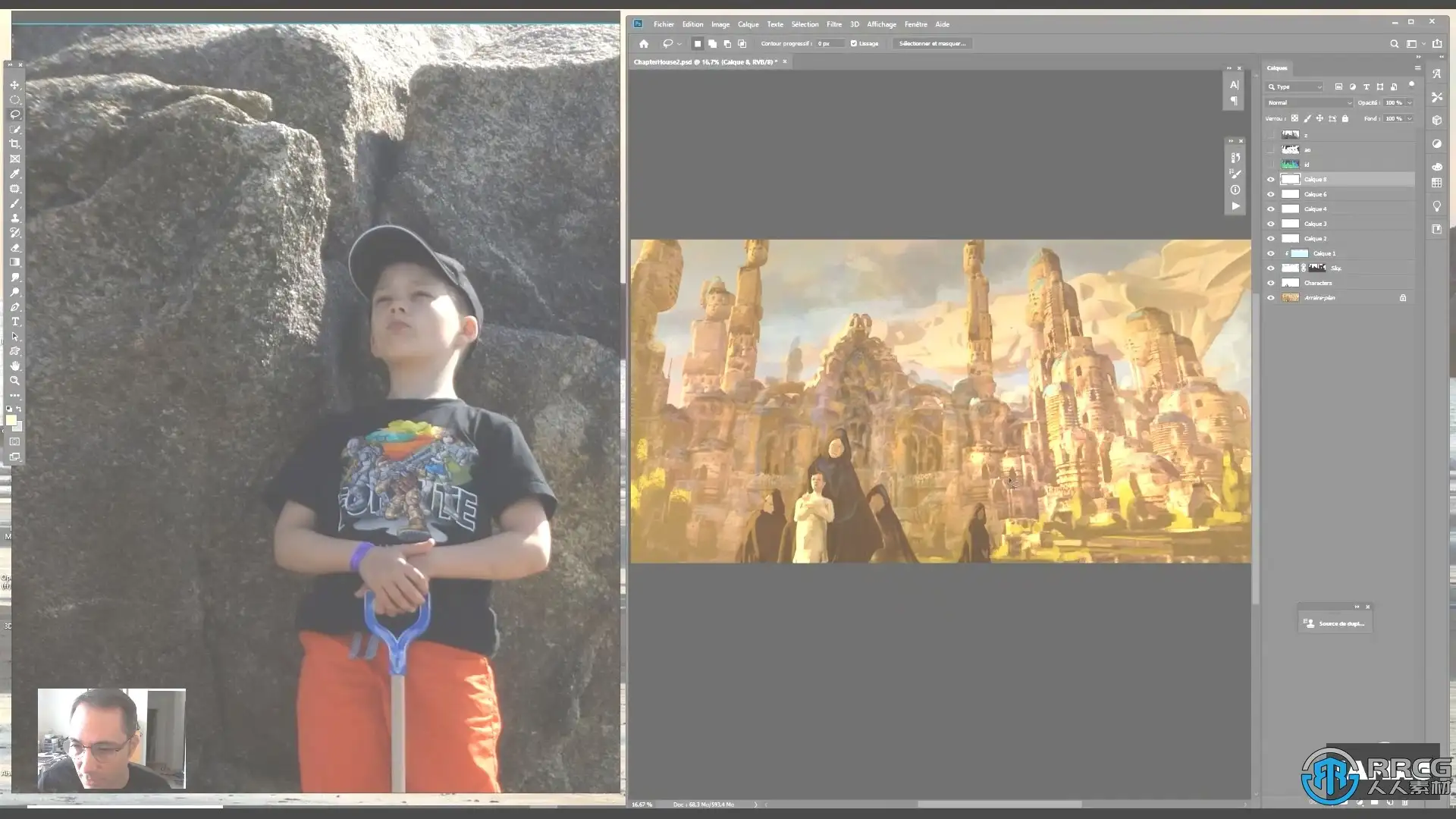1456x819 pixels.
Task: Open the Normal blend mode dropdown
Action: pos(1310,103)
